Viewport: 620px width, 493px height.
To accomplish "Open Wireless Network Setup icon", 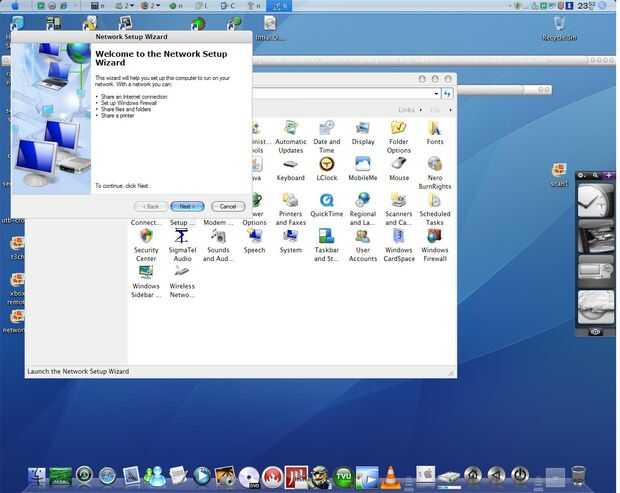I will (x=182, y=281).
